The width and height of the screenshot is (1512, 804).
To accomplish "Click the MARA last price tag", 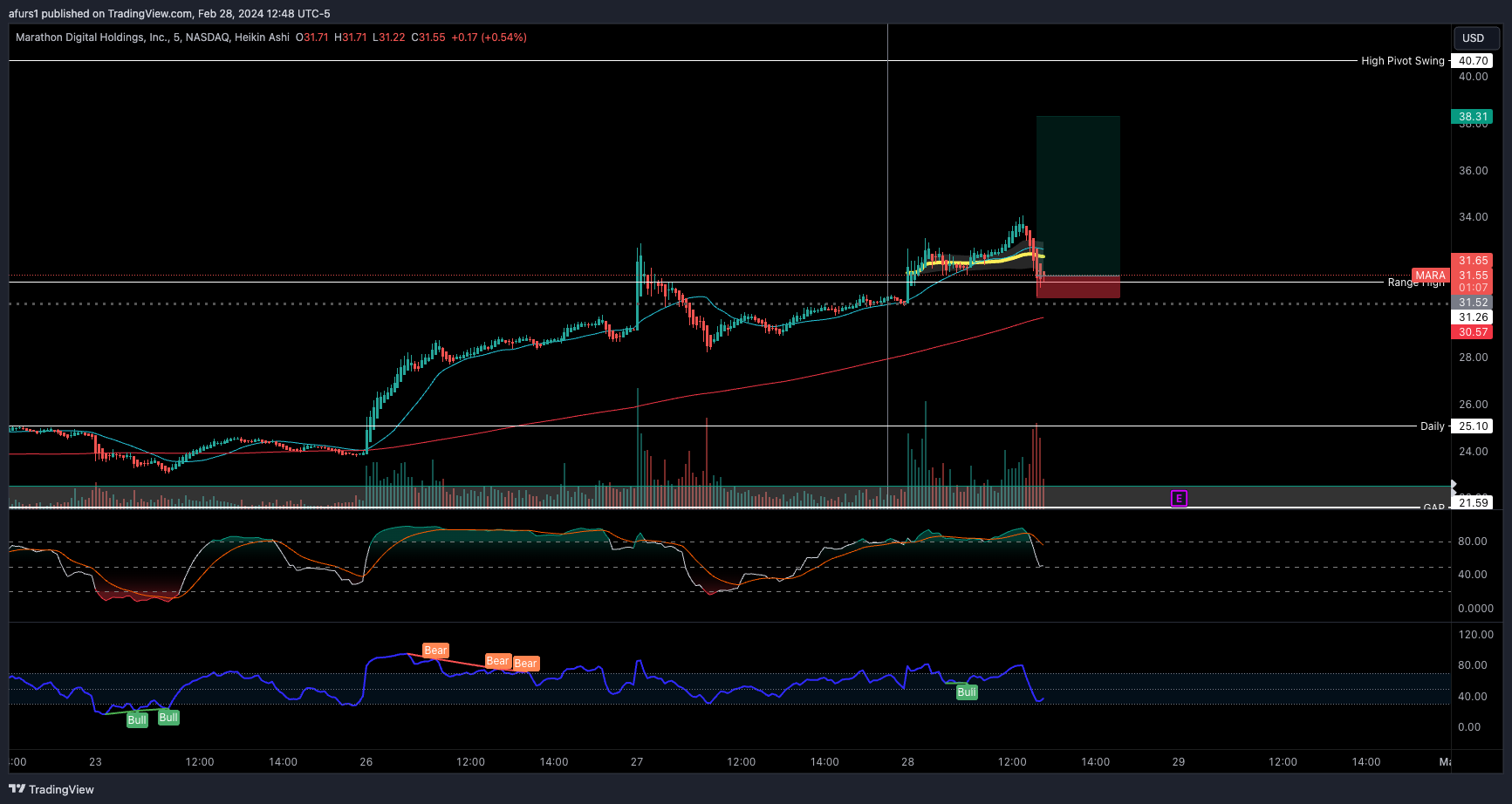I will (1430, 276).
